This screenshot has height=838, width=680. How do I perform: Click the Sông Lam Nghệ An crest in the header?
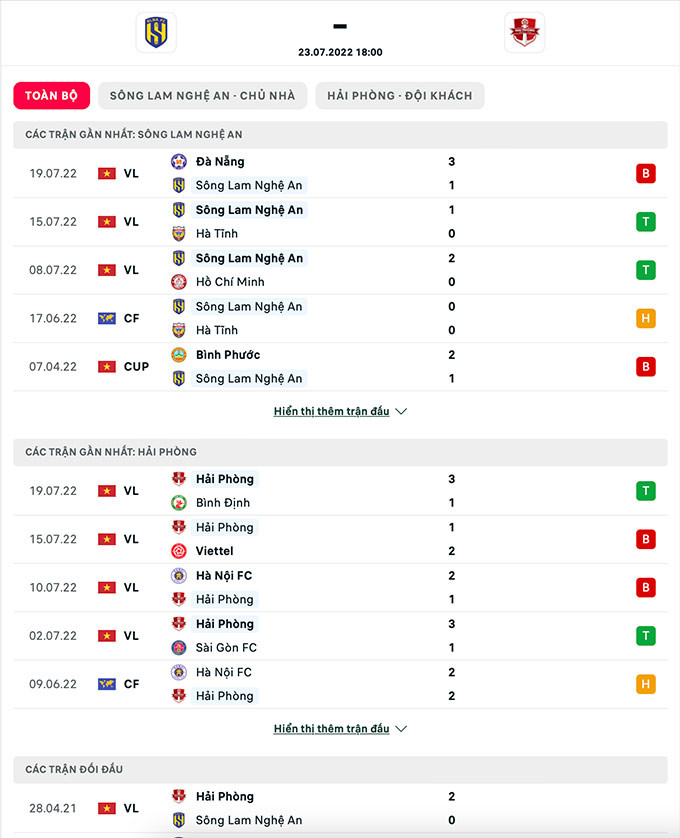pyautogui.click(x=156, y=33)
